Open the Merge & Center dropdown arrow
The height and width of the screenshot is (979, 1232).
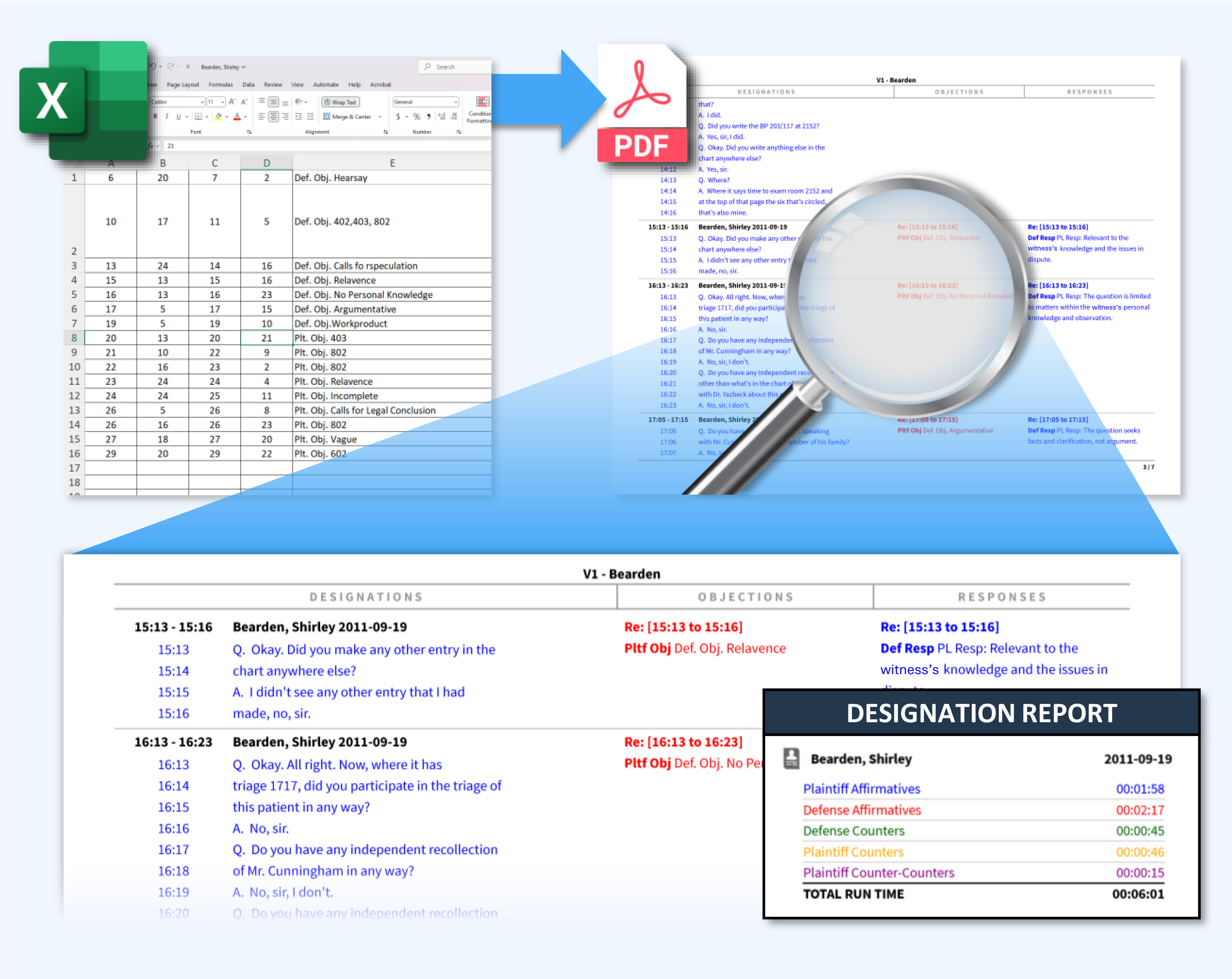(x=380, y=117)
